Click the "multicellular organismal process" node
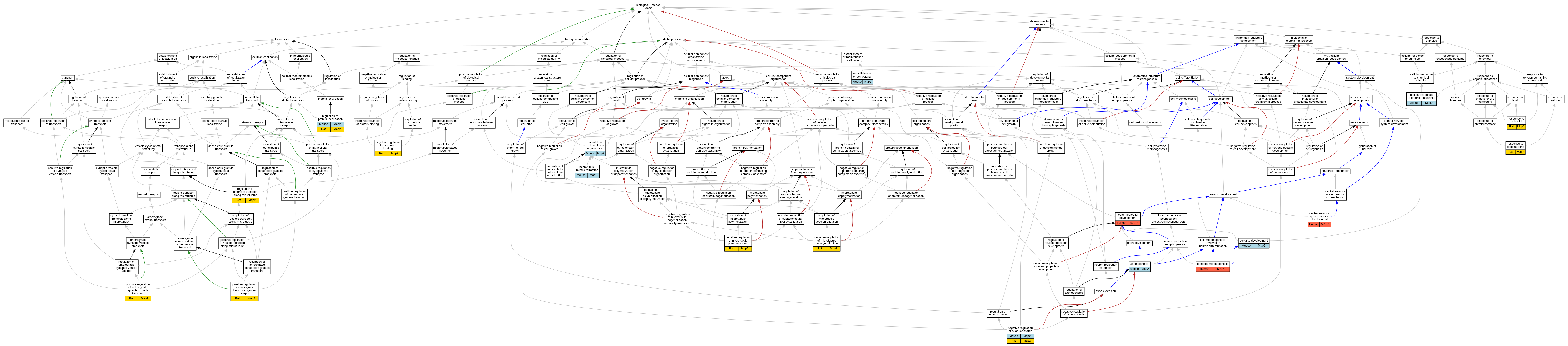Screen dimensions: 1568x346 (1299, 40)
